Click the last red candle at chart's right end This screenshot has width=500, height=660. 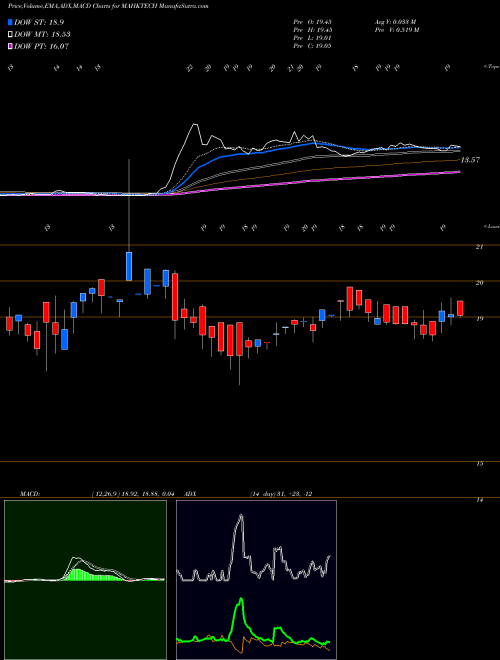(x=460, y=308)
